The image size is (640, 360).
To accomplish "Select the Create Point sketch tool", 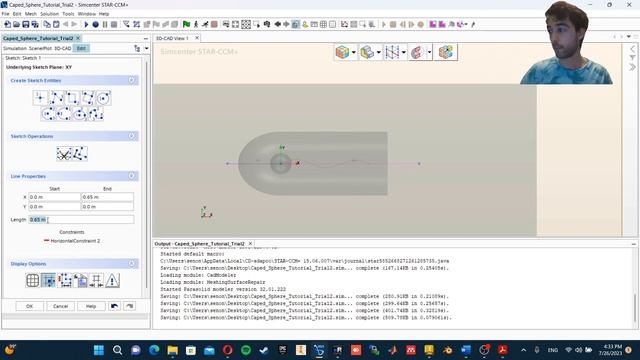I will tap(40, 98).
